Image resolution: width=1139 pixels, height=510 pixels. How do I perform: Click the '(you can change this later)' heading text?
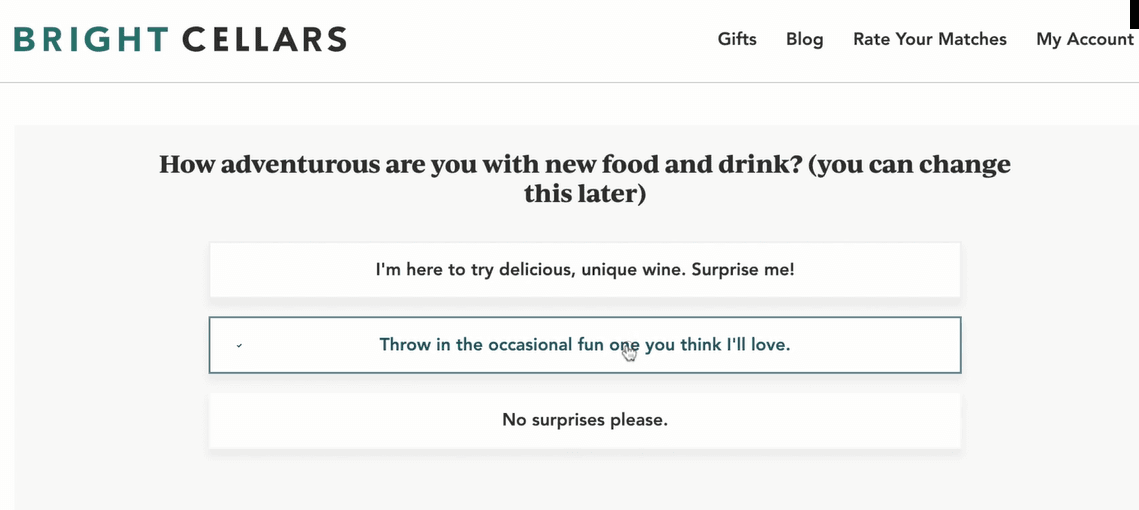pyautogui.click(x=767, y=179)
